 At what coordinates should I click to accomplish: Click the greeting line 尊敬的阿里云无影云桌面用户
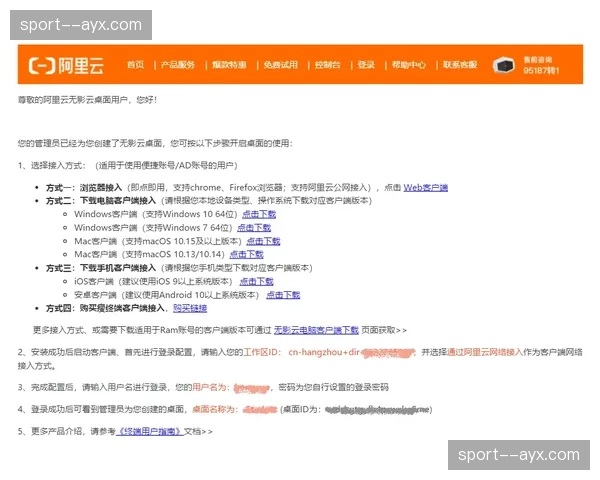(x=87, y=100)
